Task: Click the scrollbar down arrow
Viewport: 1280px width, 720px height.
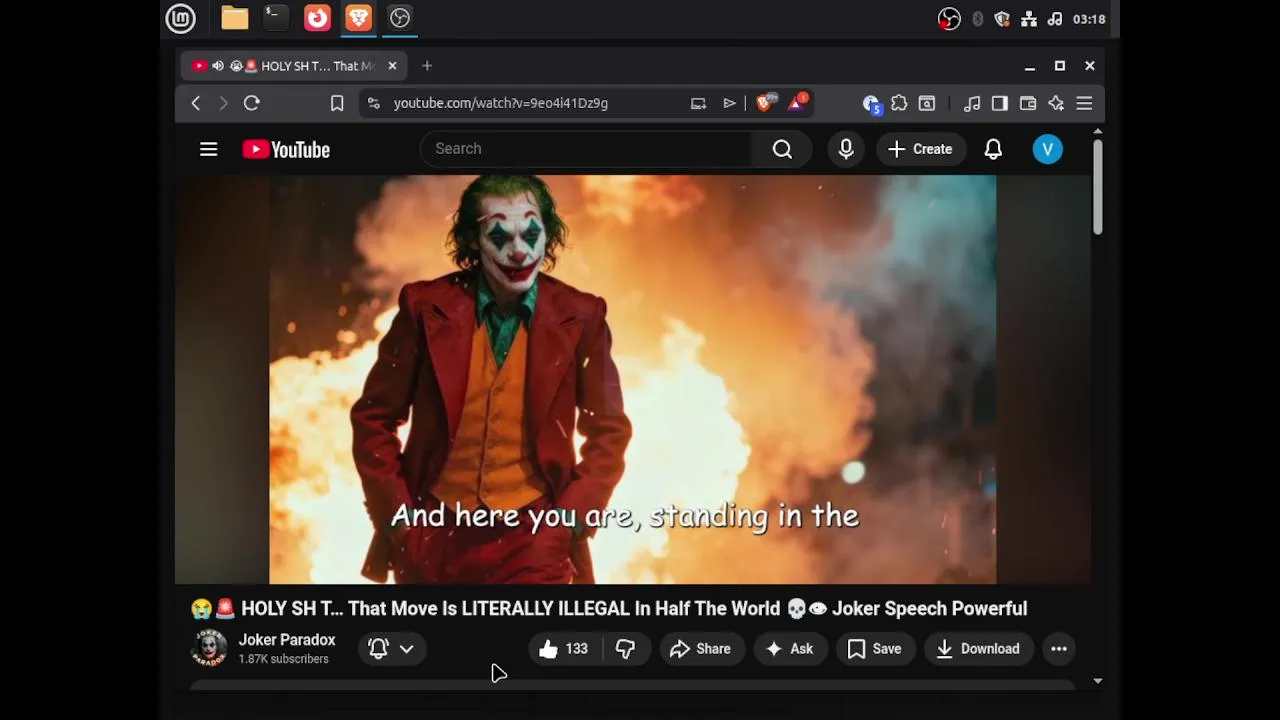Action: tap(1097, 681)
